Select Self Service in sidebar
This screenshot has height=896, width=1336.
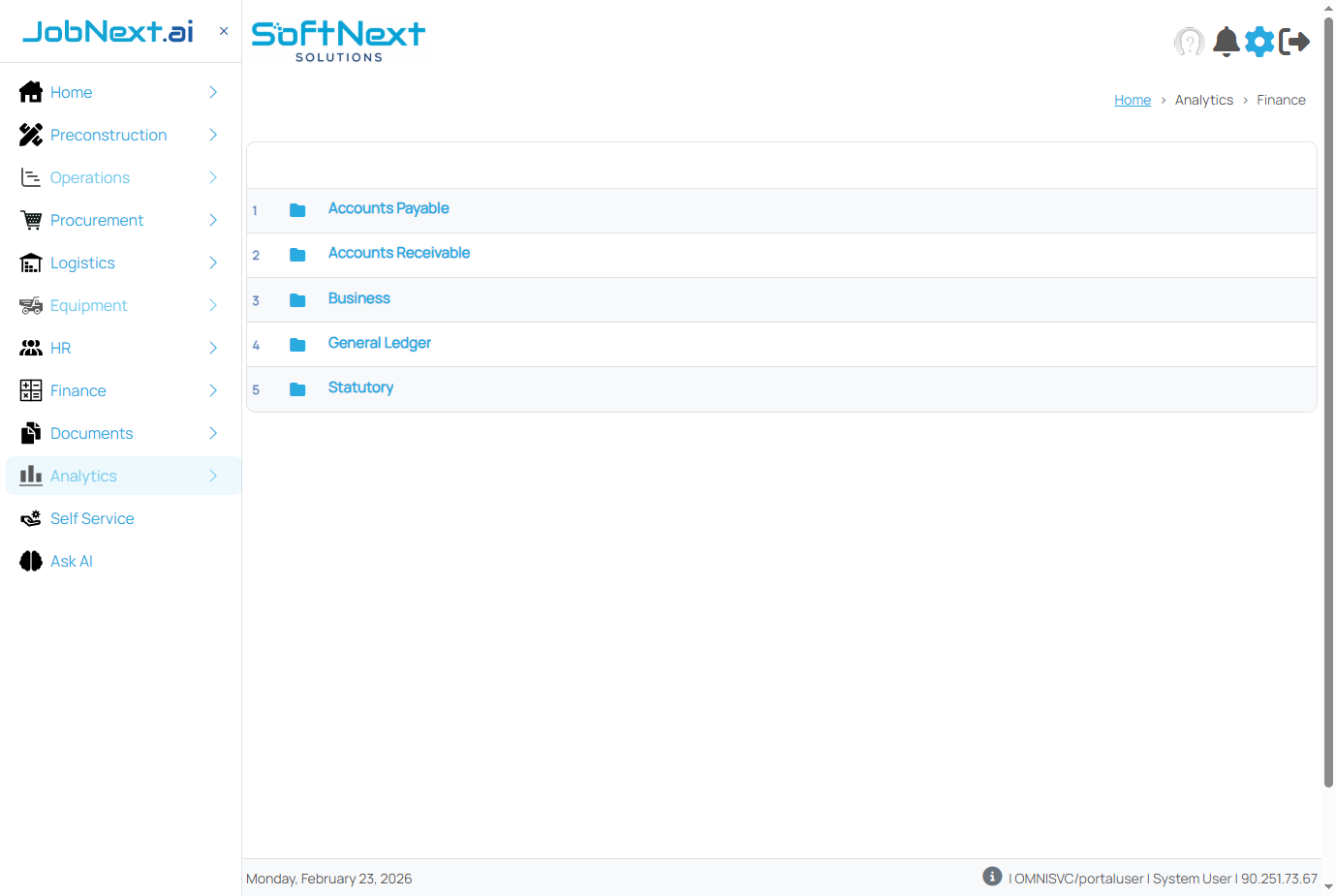click(x=92, y=518)
